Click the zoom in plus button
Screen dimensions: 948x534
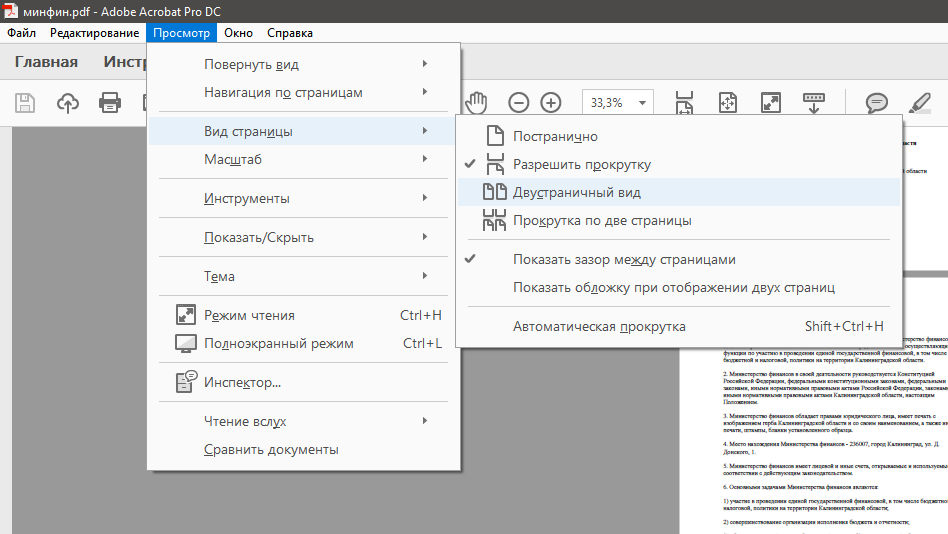551,102
